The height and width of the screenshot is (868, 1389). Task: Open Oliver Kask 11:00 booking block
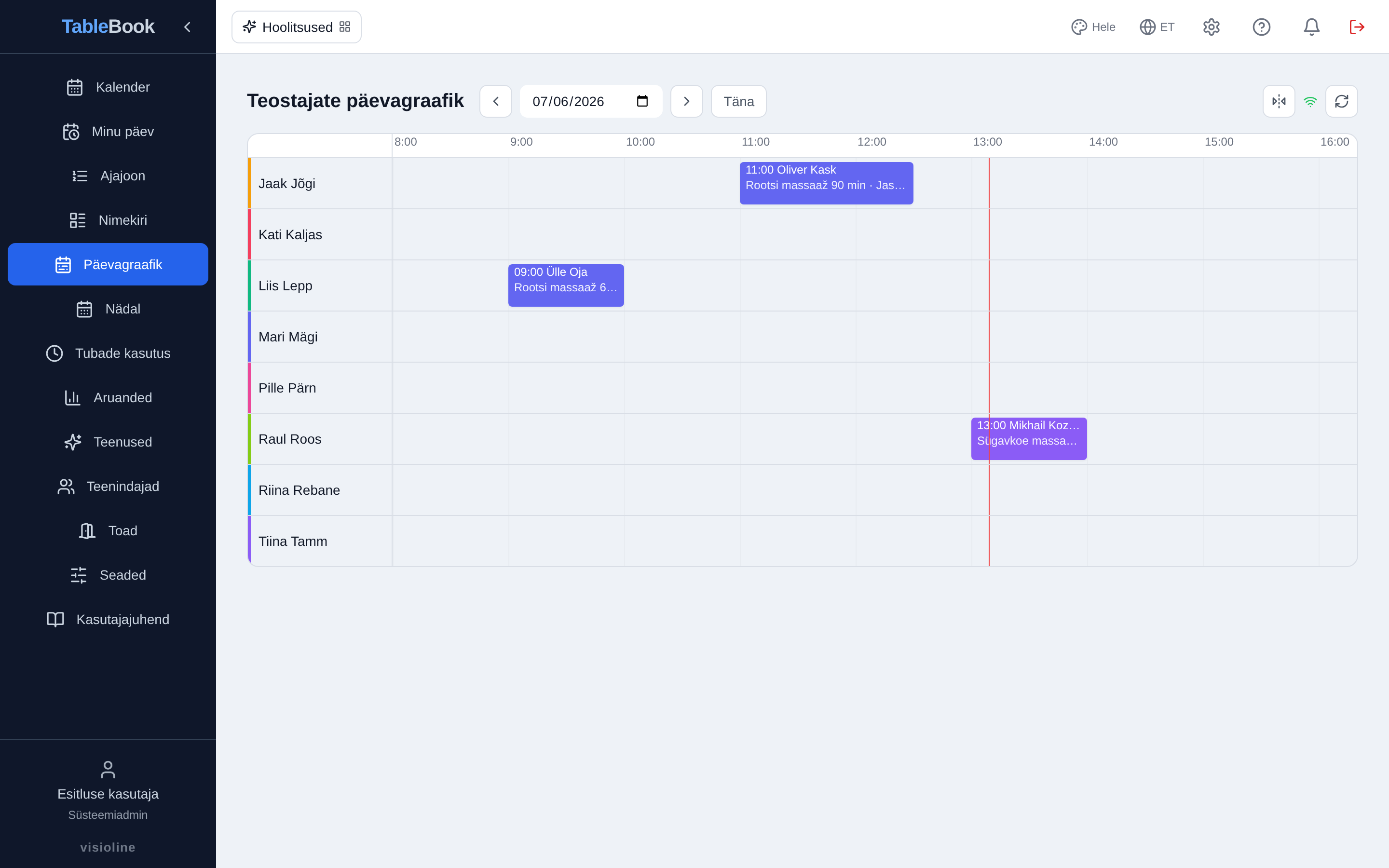pyautogui.click(x=826, y=183)
